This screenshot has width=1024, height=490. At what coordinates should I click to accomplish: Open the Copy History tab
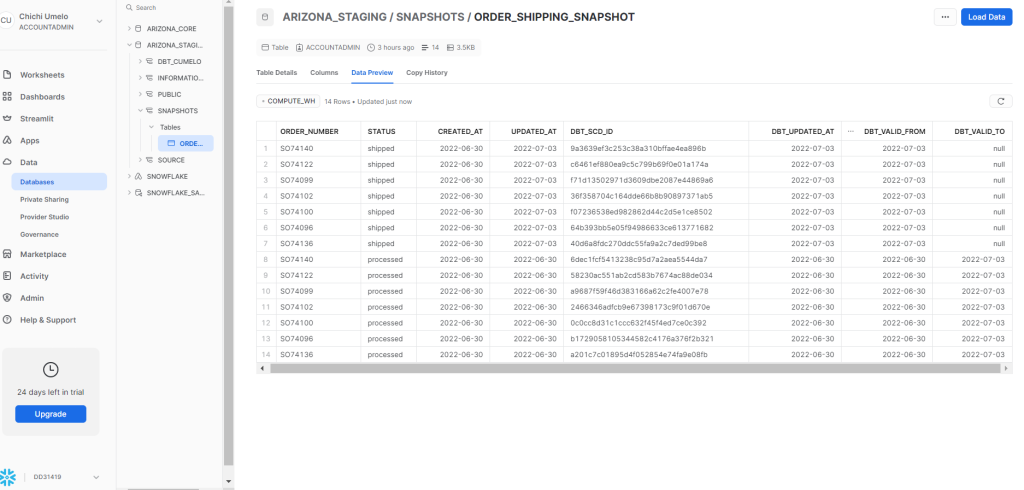coord(426,73)
